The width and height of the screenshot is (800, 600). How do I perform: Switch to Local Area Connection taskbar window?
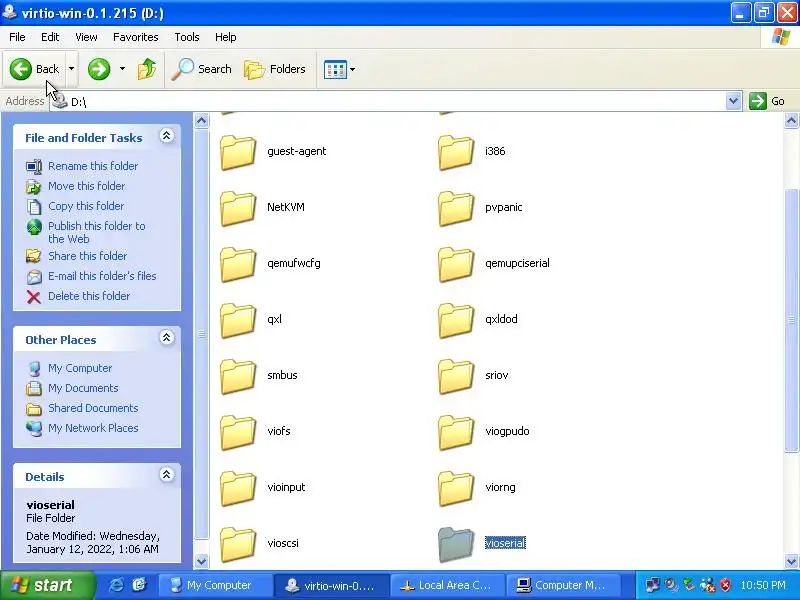tap(447, 585)
